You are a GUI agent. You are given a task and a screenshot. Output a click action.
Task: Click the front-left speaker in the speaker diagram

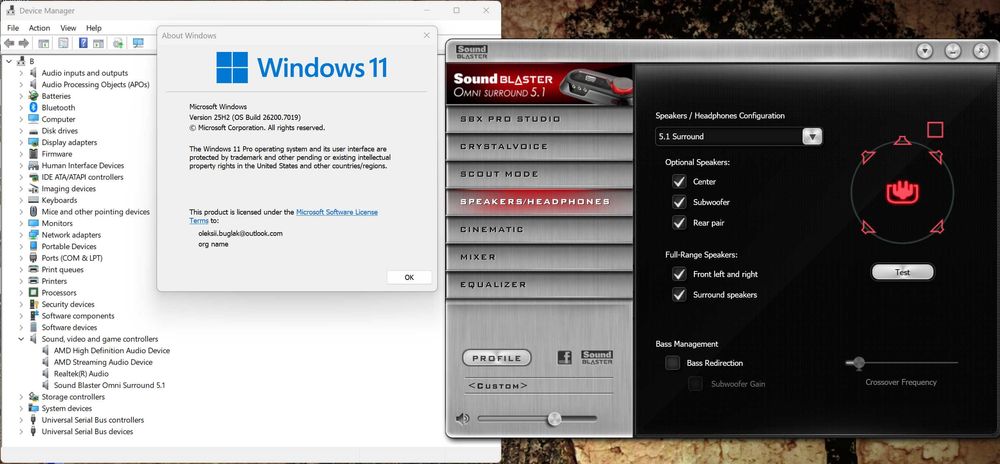point(868,157)
